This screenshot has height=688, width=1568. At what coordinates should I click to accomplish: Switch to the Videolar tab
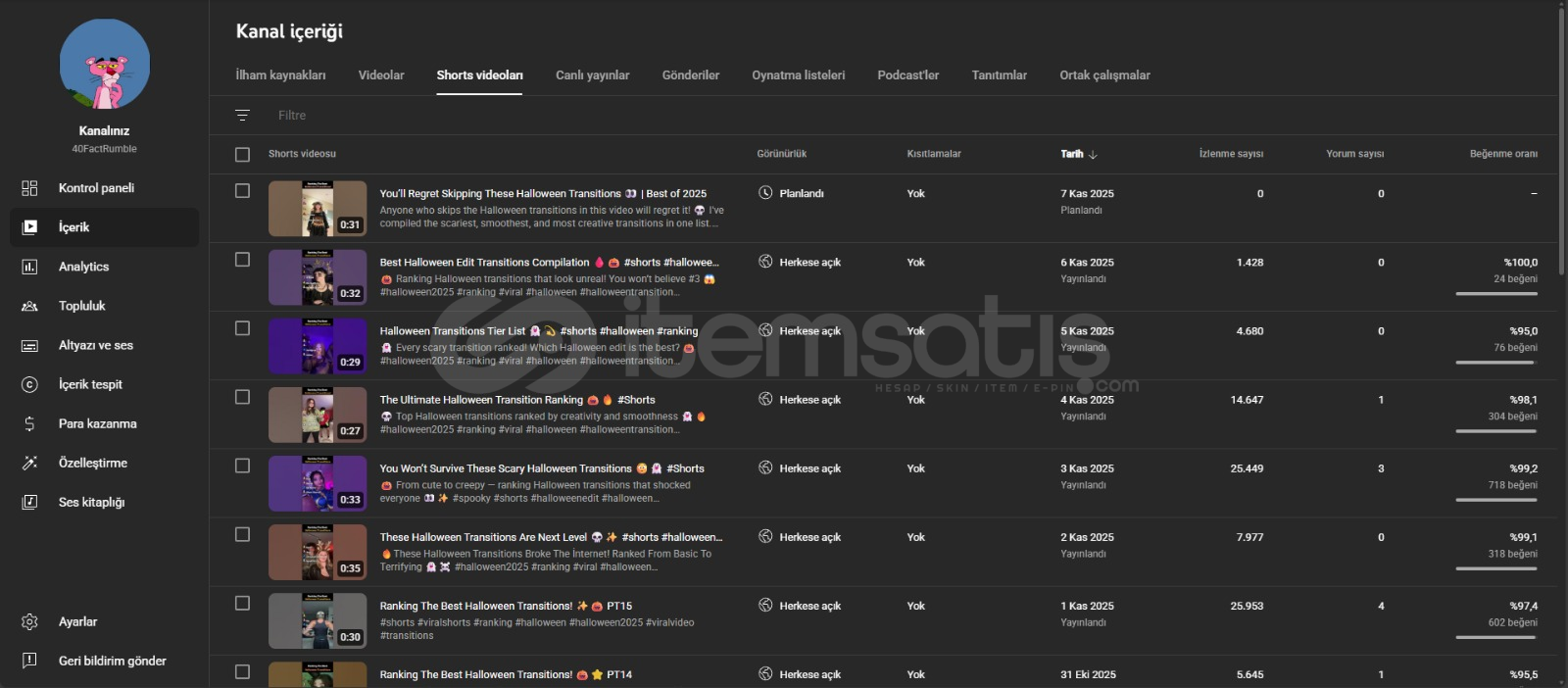[380, 75]
